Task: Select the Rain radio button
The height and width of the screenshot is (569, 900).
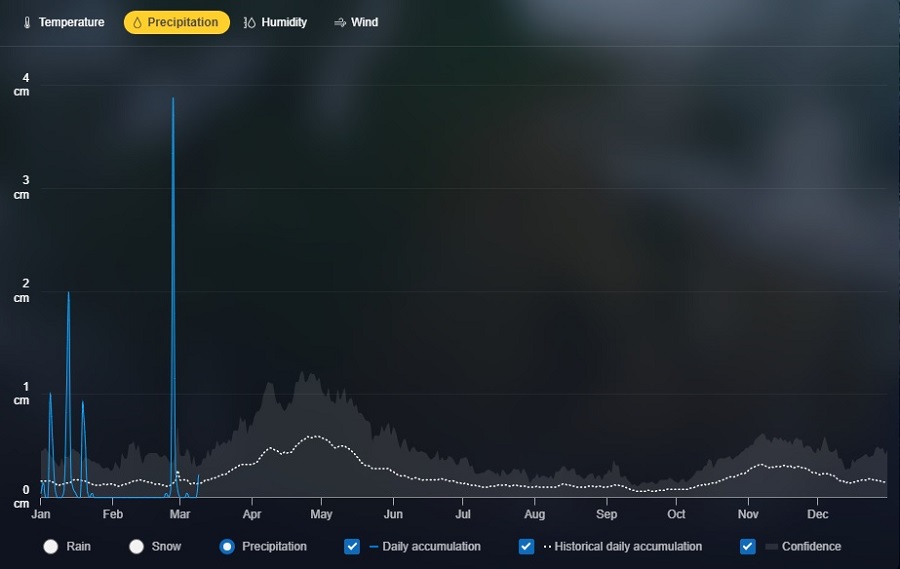Action: 51,546
